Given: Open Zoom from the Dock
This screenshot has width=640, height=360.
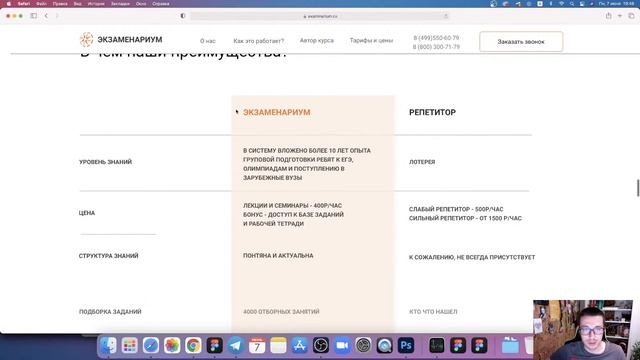Looking at the screenshot, I should tap(342, 345).
